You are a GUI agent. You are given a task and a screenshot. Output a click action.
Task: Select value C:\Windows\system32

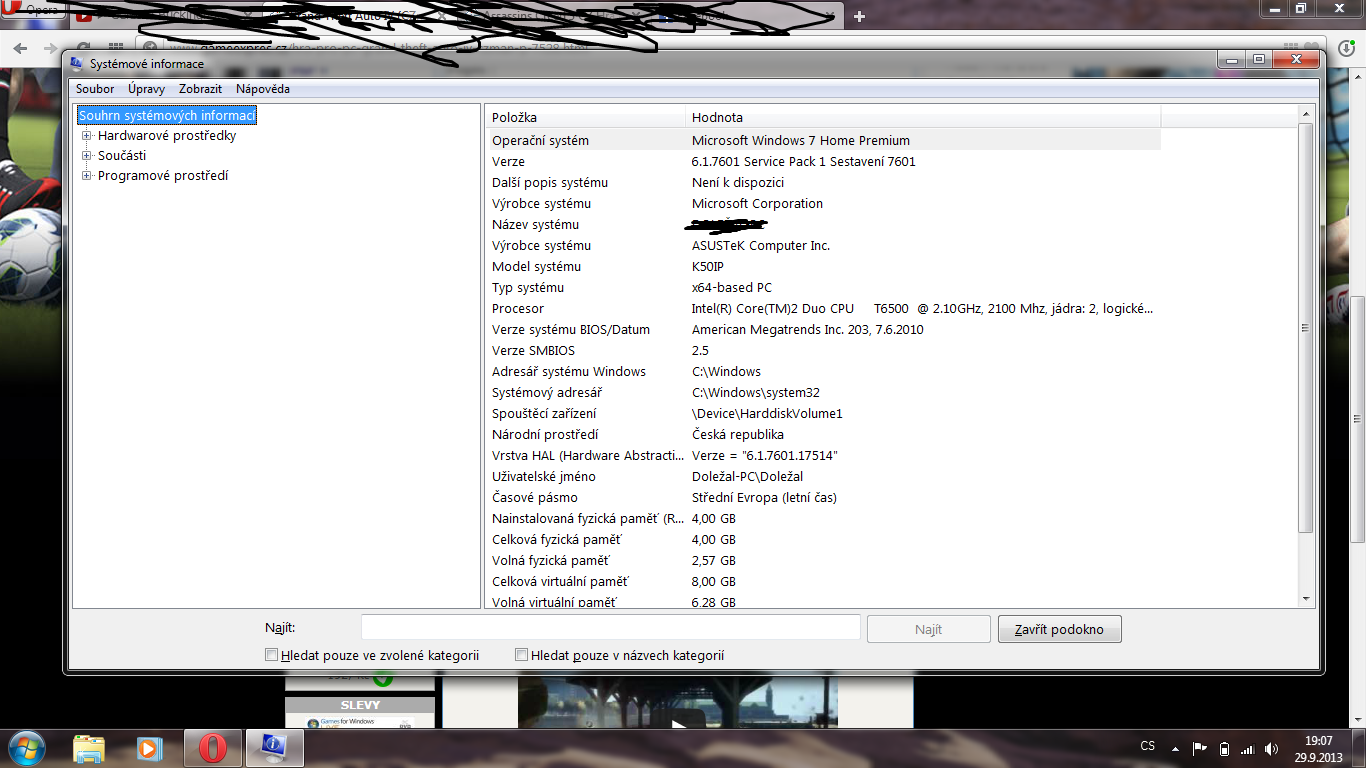pos(756,393)
